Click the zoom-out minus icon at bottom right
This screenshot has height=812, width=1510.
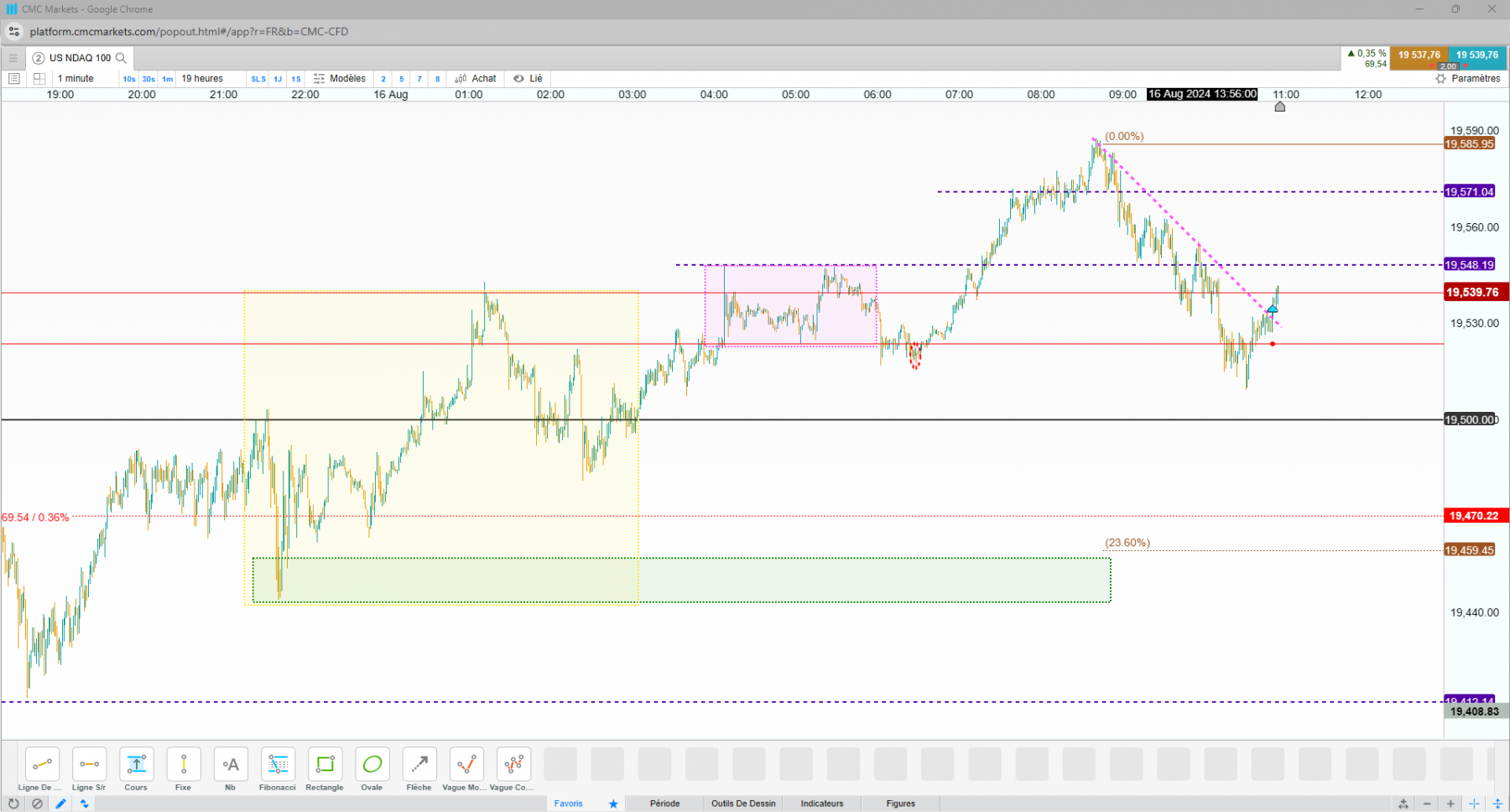[1427, 804]
